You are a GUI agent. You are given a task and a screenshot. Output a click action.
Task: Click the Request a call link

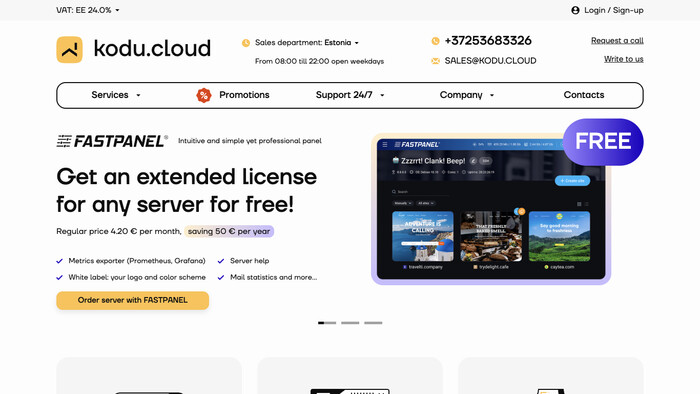[617, 41]
